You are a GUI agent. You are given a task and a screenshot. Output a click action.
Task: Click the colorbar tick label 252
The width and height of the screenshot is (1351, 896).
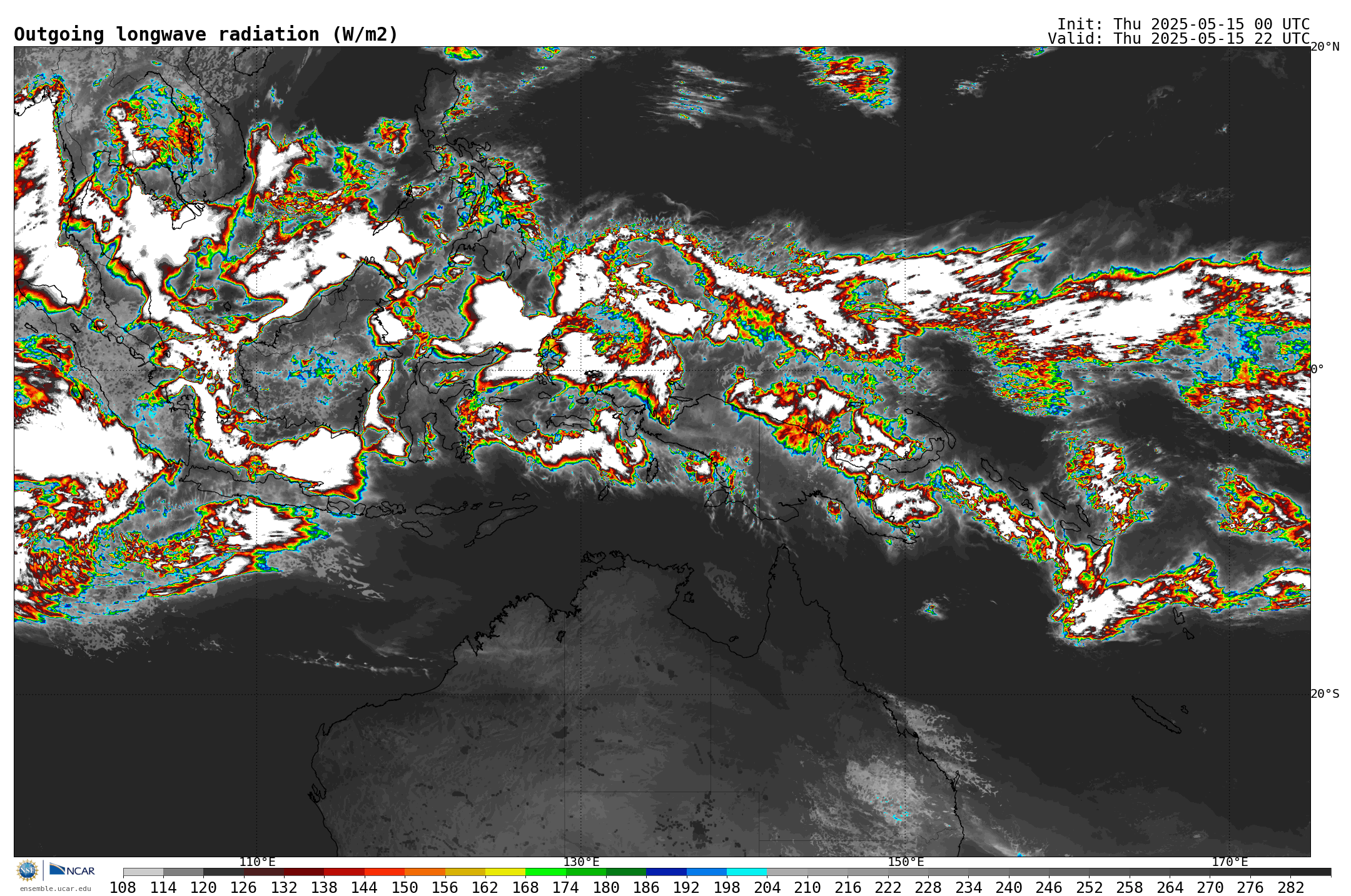(1089, 888)
